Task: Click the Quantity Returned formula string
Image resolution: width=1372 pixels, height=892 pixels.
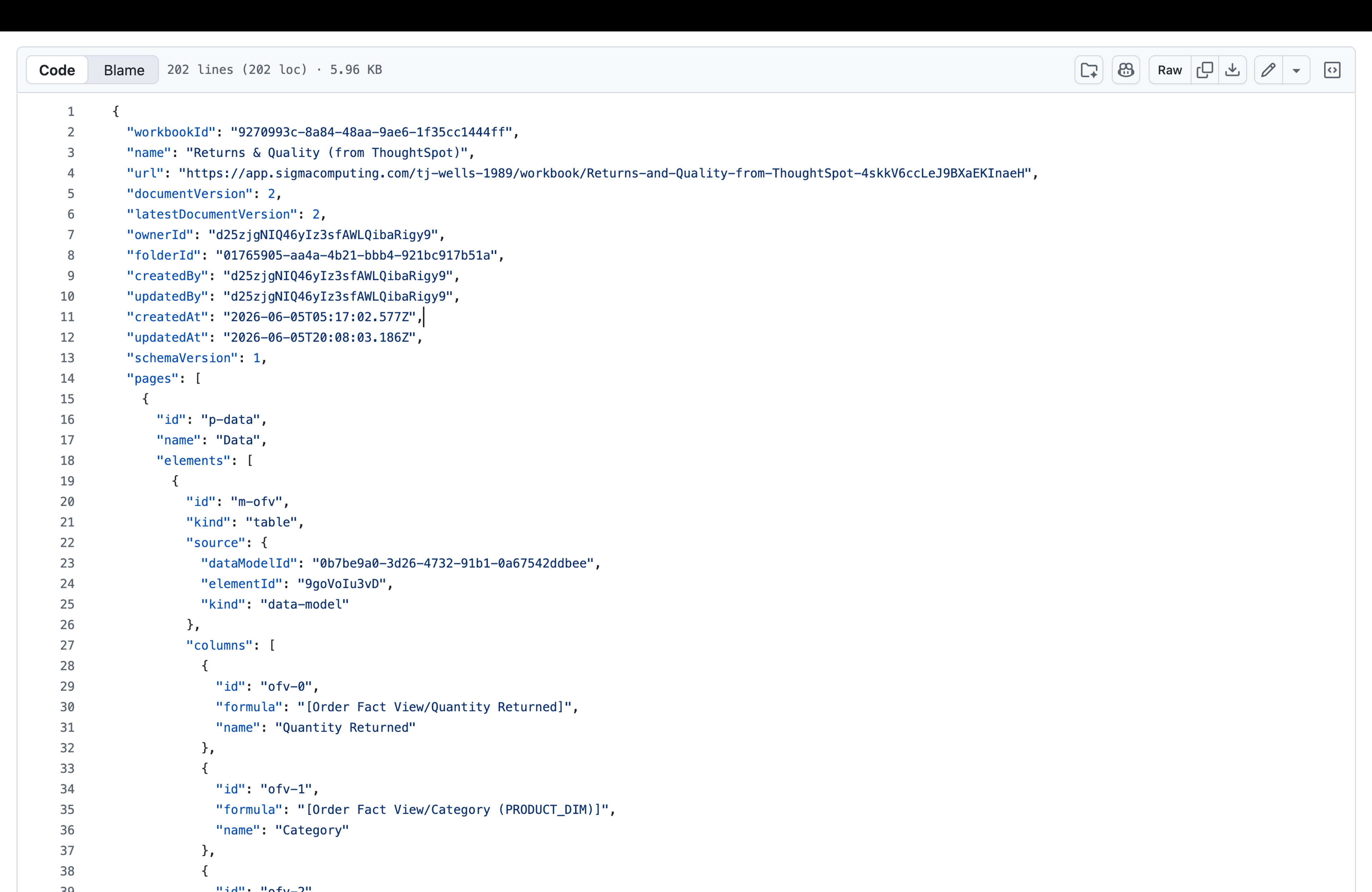Action: pyautogui.click(x=435, y=707)
